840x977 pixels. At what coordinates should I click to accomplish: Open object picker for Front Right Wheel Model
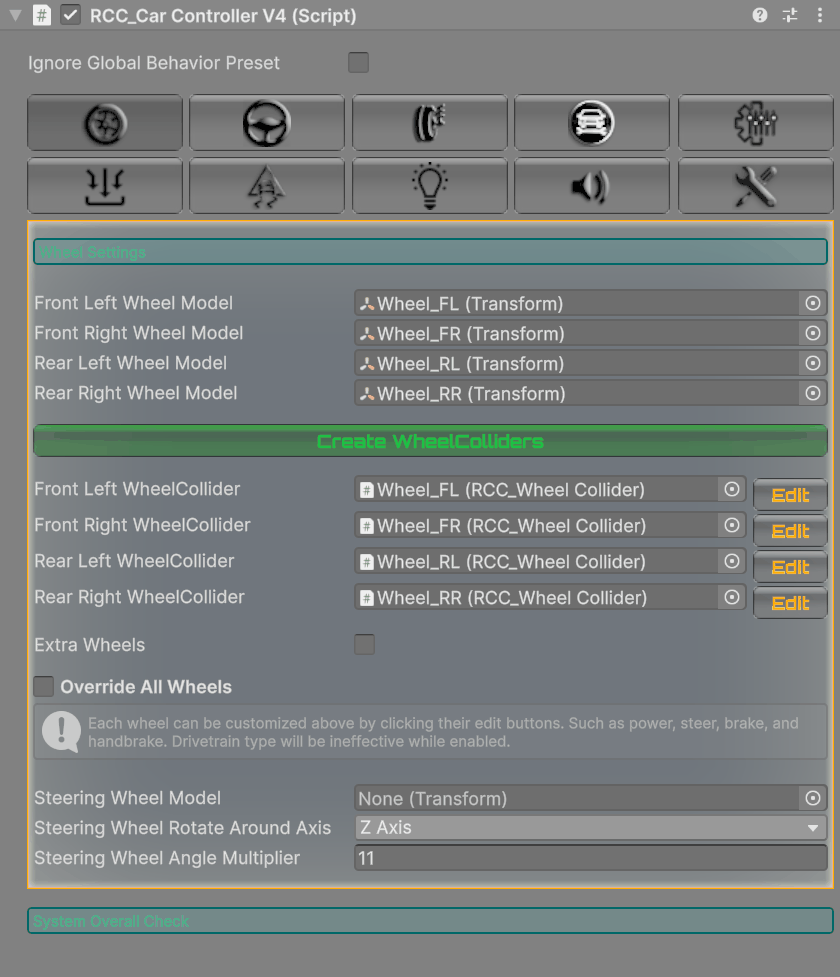click(x=813, y=333)
